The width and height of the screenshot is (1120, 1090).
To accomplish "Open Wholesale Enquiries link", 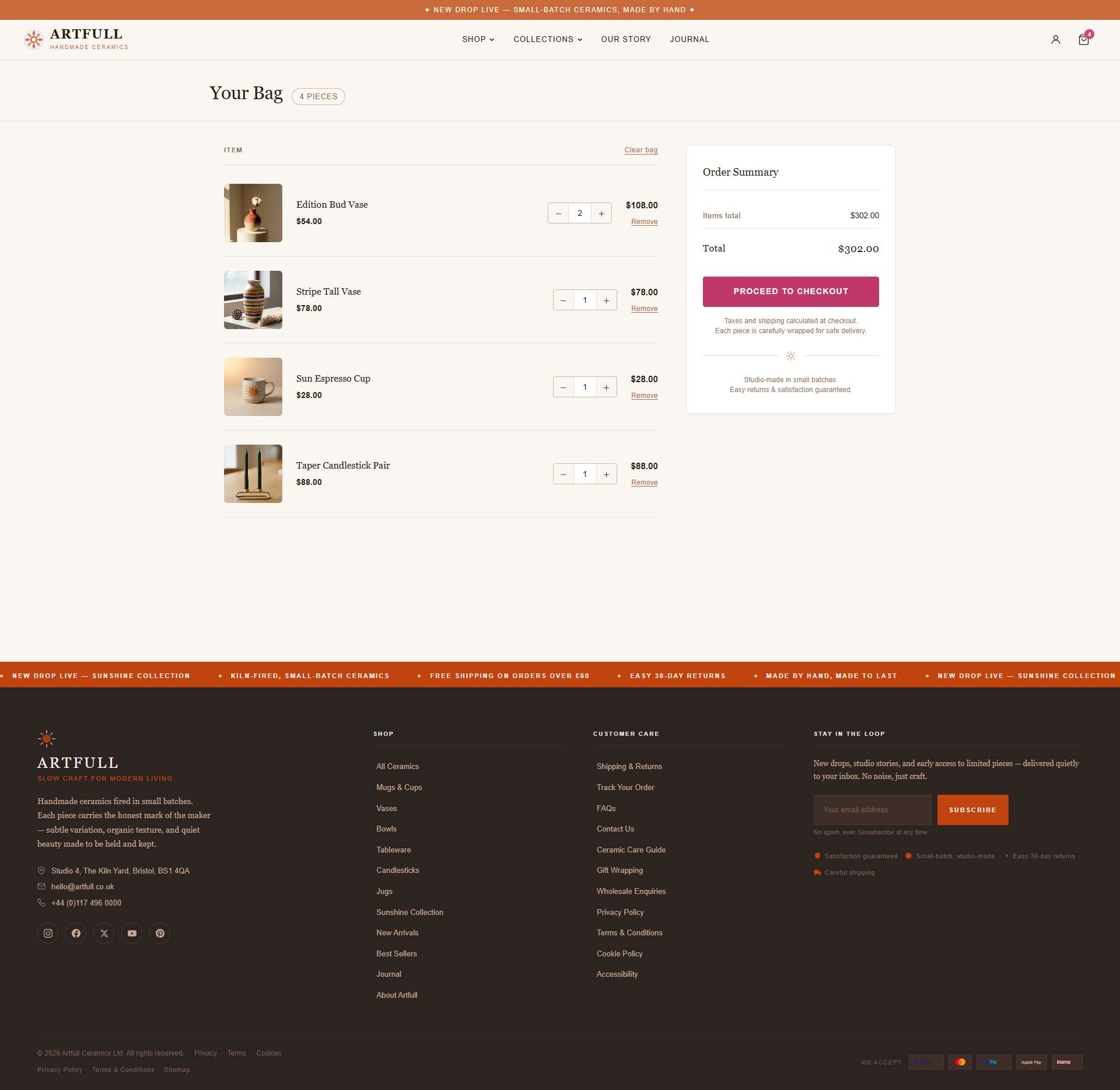I will tap(631, 892).
